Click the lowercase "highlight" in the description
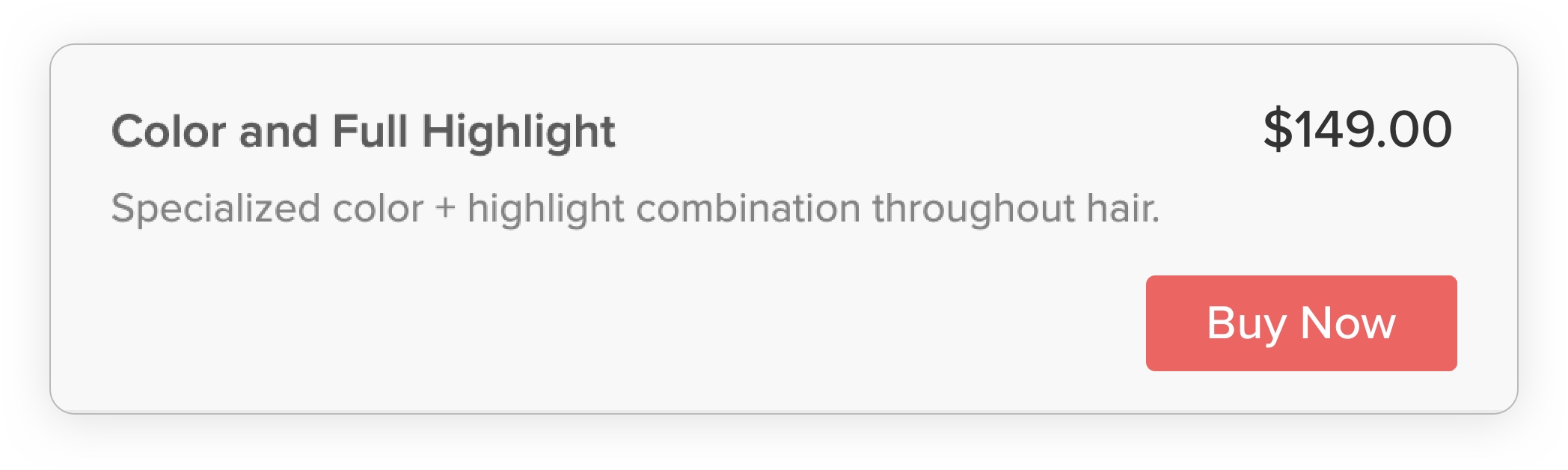 tap(545, 208)
